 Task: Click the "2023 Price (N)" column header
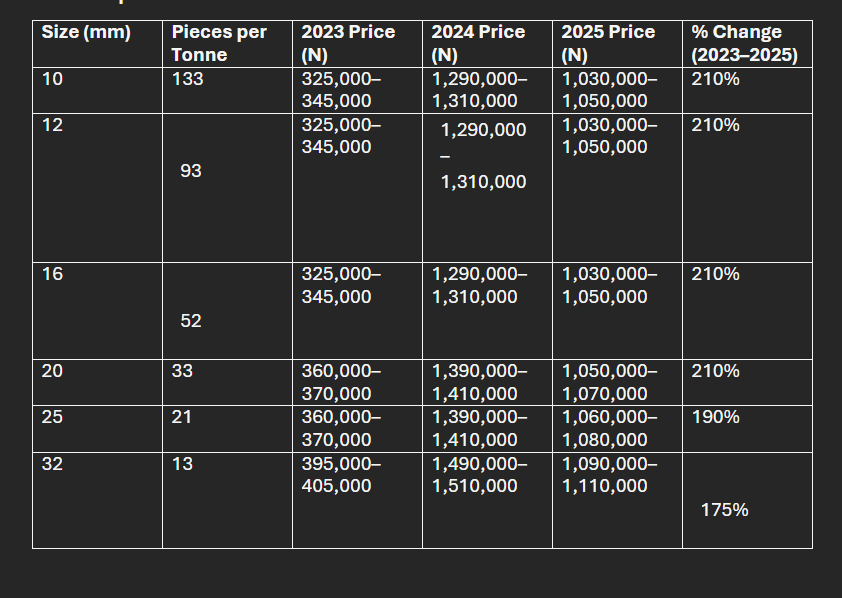point(348,43)
